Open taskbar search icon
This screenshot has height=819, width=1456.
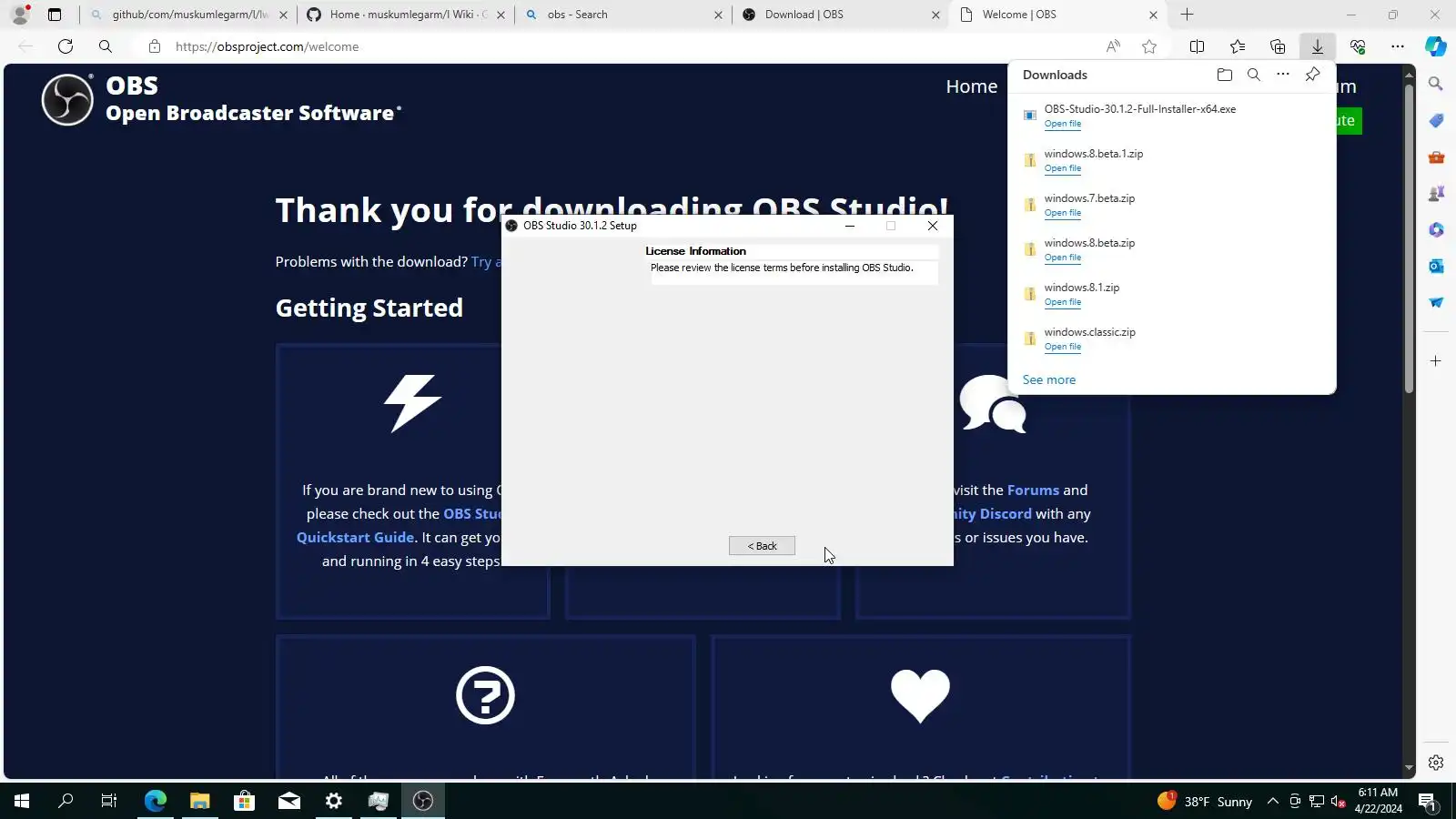coord(66,801)
